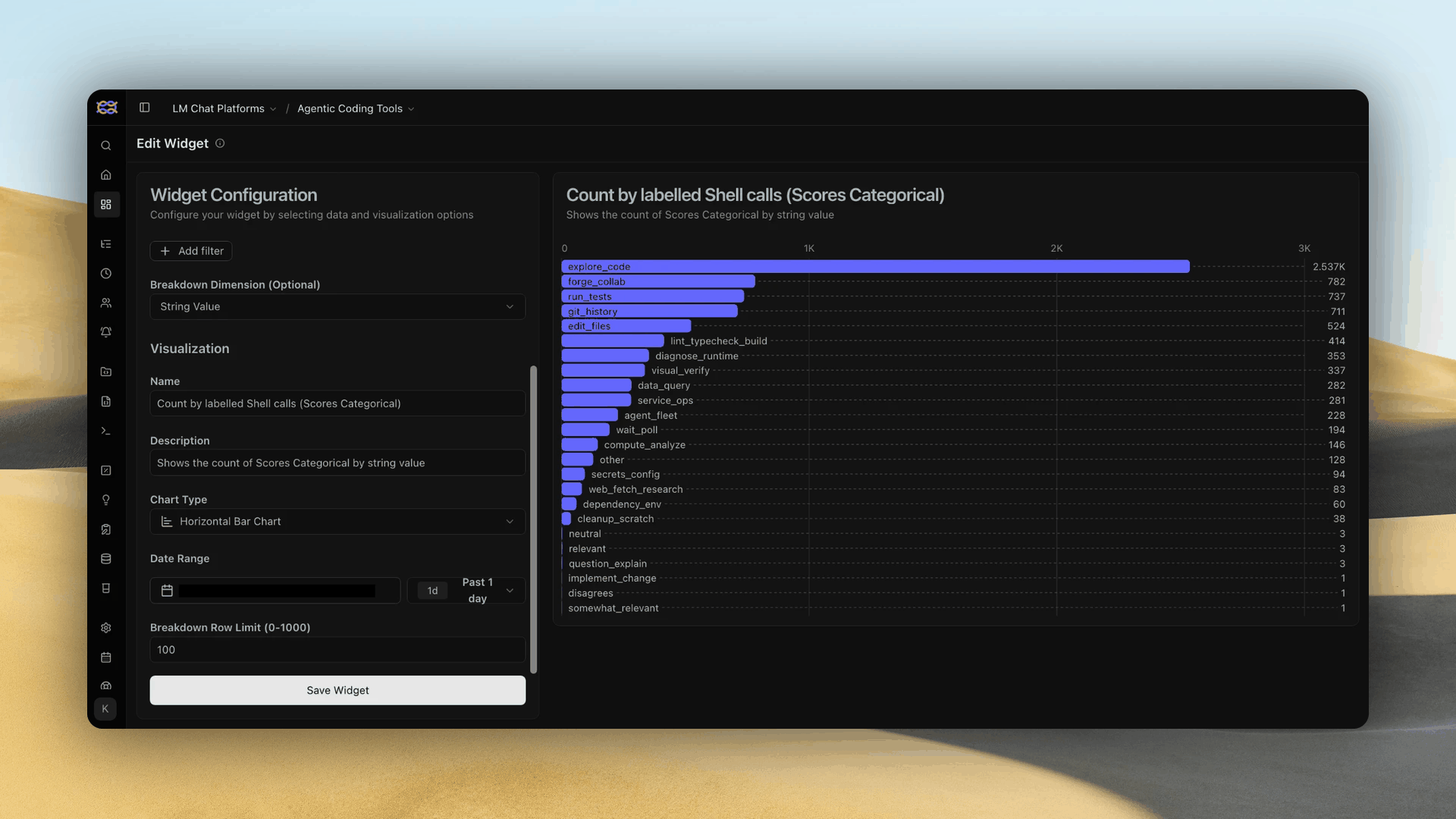This screenshot has width=1456, height=819.
Task: Open the Prompts file icon in sidebar
Action: (106, 401)
